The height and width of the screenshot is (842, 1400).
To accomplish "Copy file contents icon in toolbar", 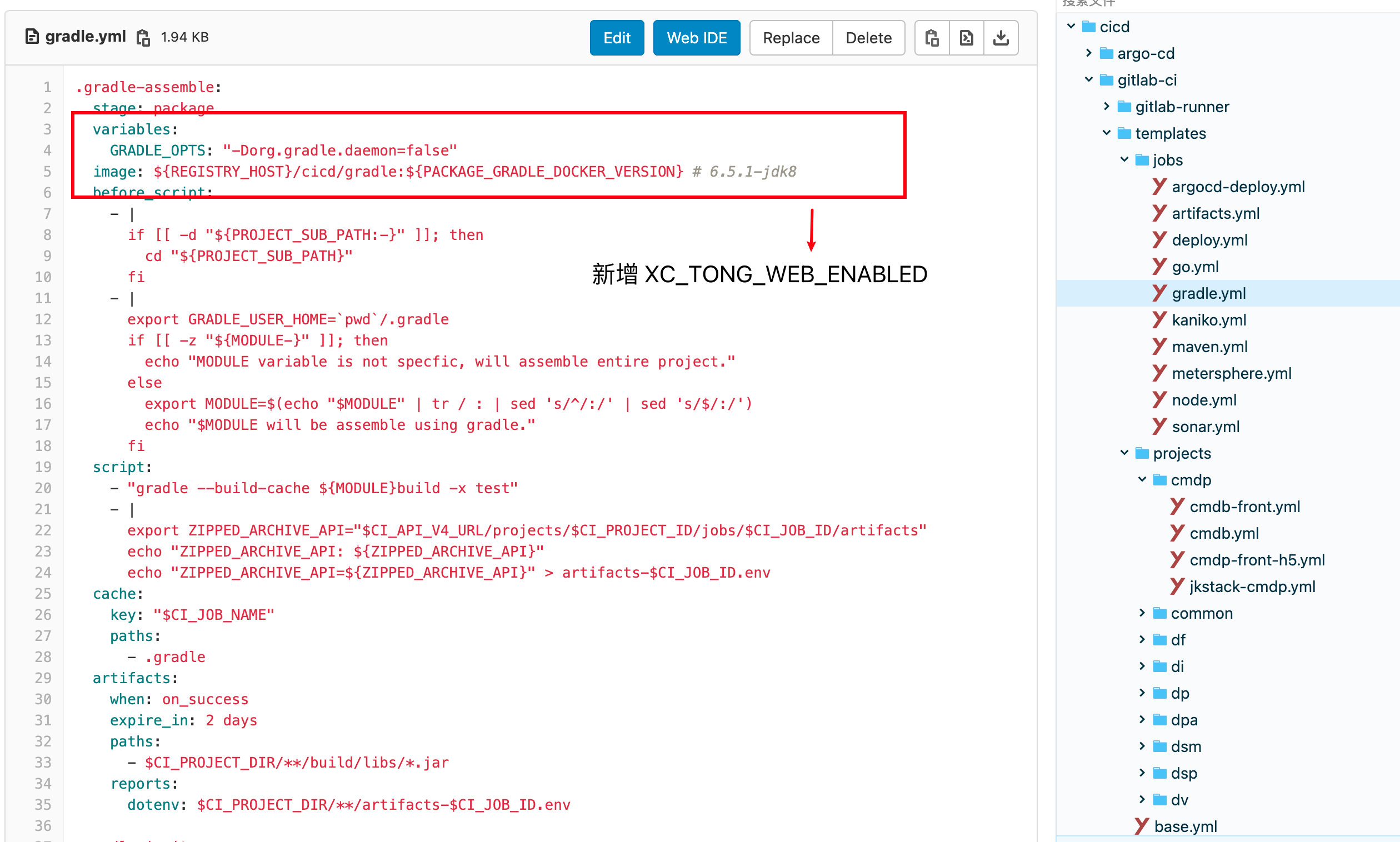I will click(932, 38).
